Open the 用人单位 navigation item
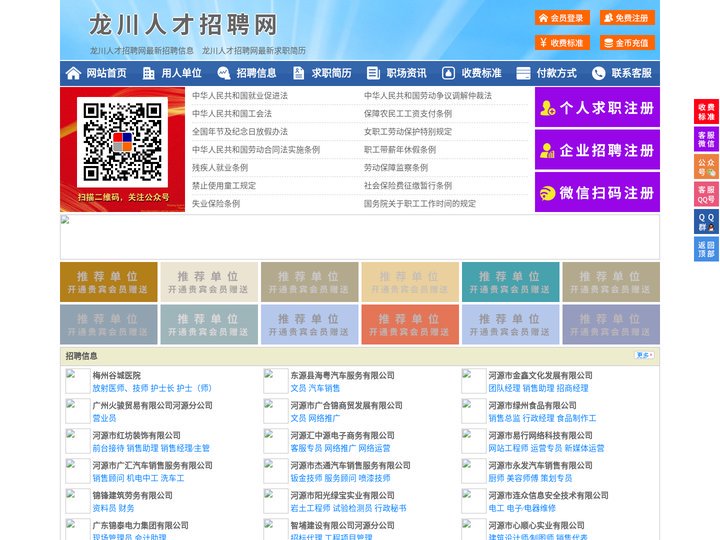 pos(181,73)
